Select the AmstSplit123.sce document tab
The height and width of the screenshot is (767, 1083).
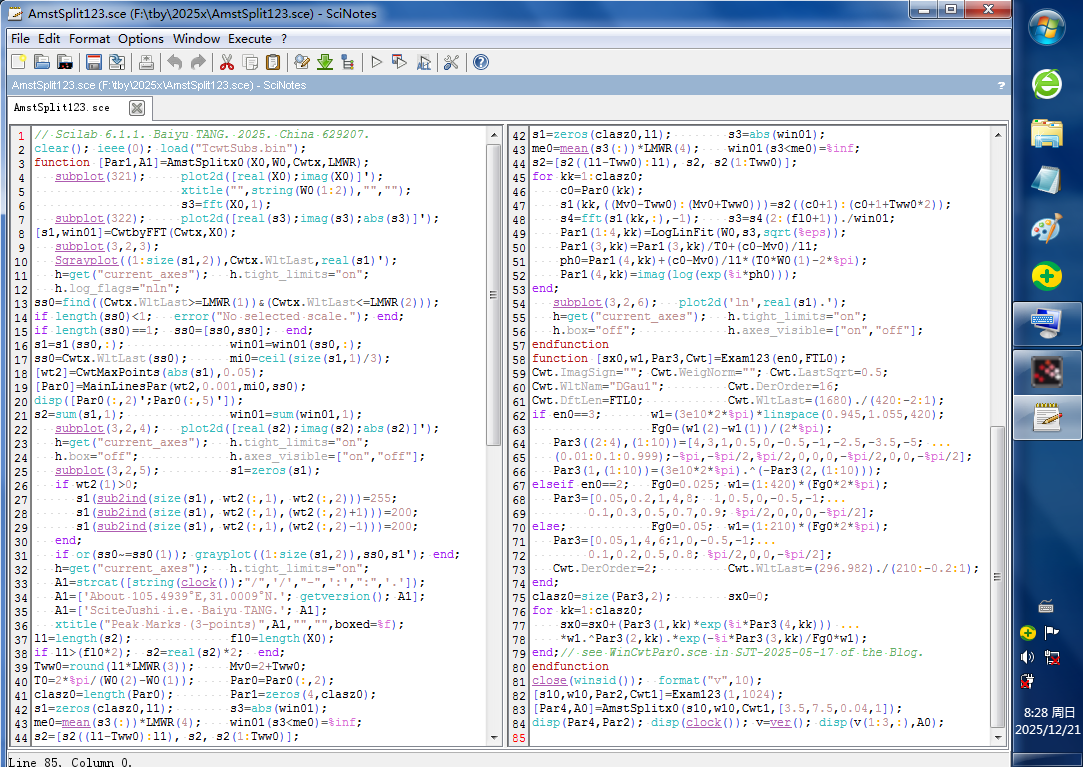click(62, 107)
